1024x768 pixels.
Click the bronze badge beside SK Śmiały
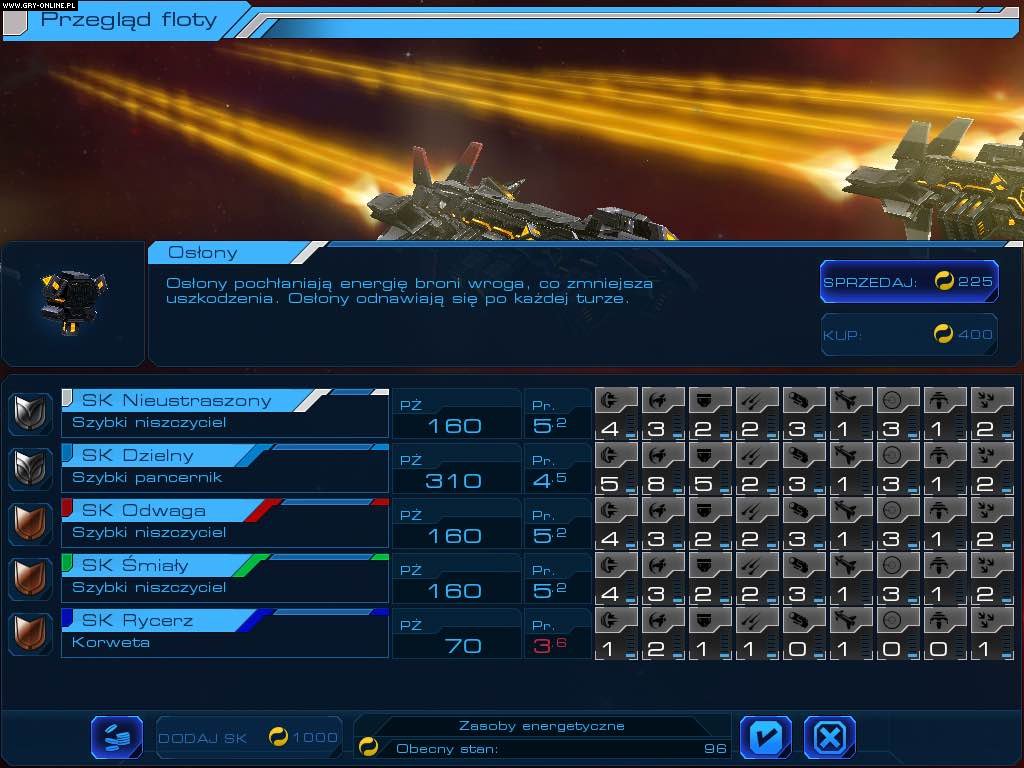[x=30, y=577]
